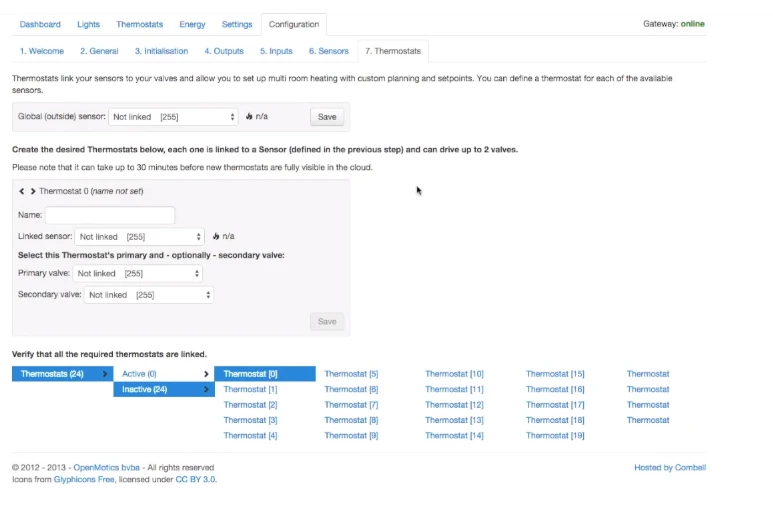Open the OpenMotics bvba footer link

(106, 468)
